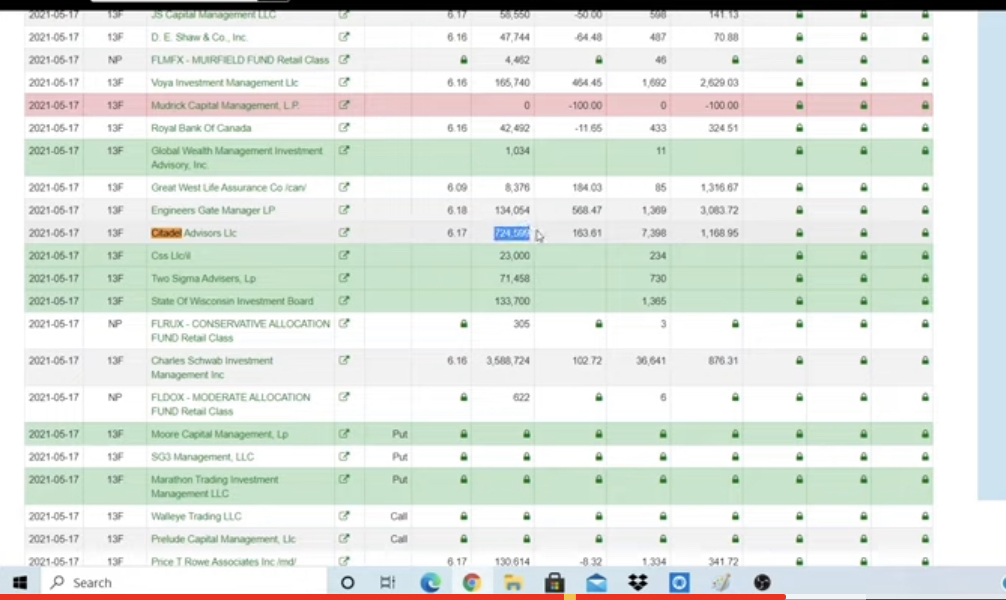
Task: Click the Engineers Gate Manager LP link
Action: 211,210
